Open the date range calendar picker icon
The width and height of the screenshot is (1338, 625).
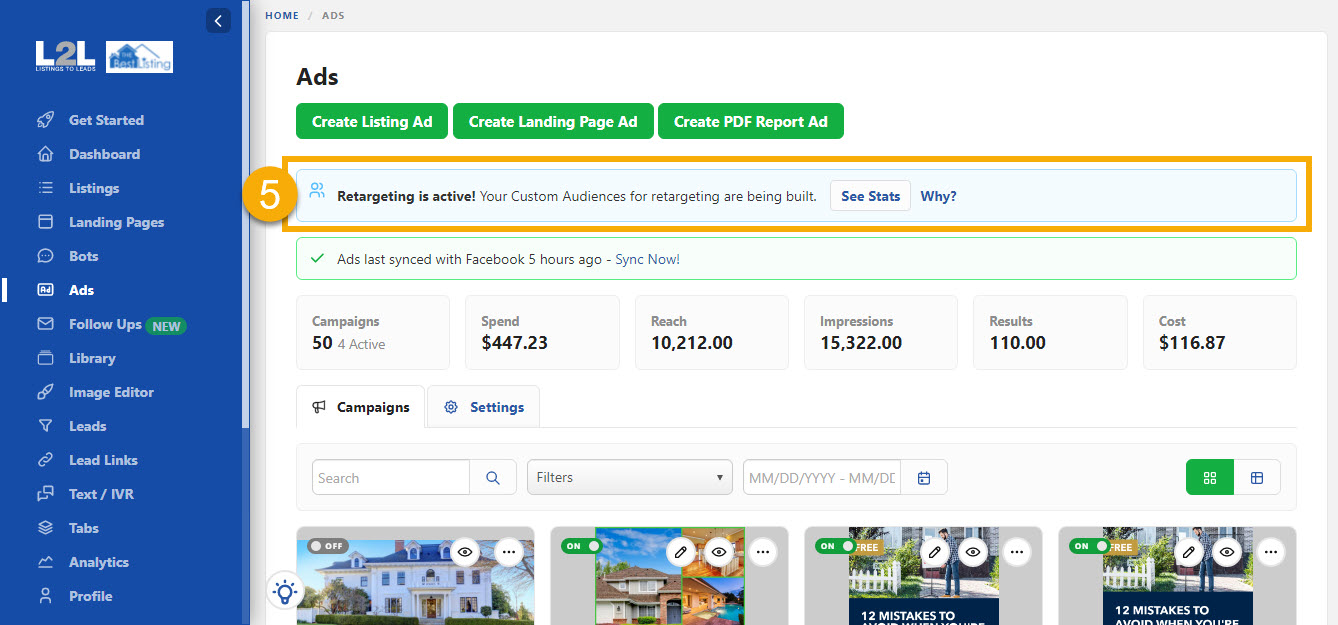tap(924, 478)
